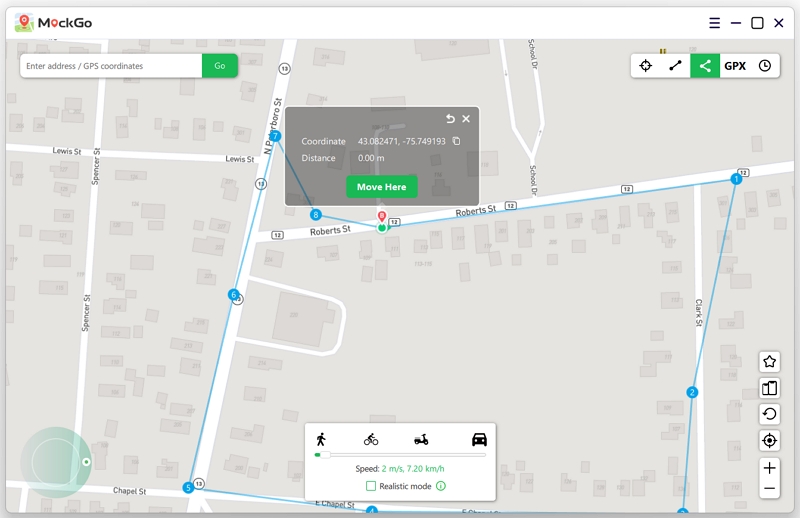Focus the address or GPS coordinates field
Image resolution: width=800 pixels, height=518 pixels.
pos(111,66)
